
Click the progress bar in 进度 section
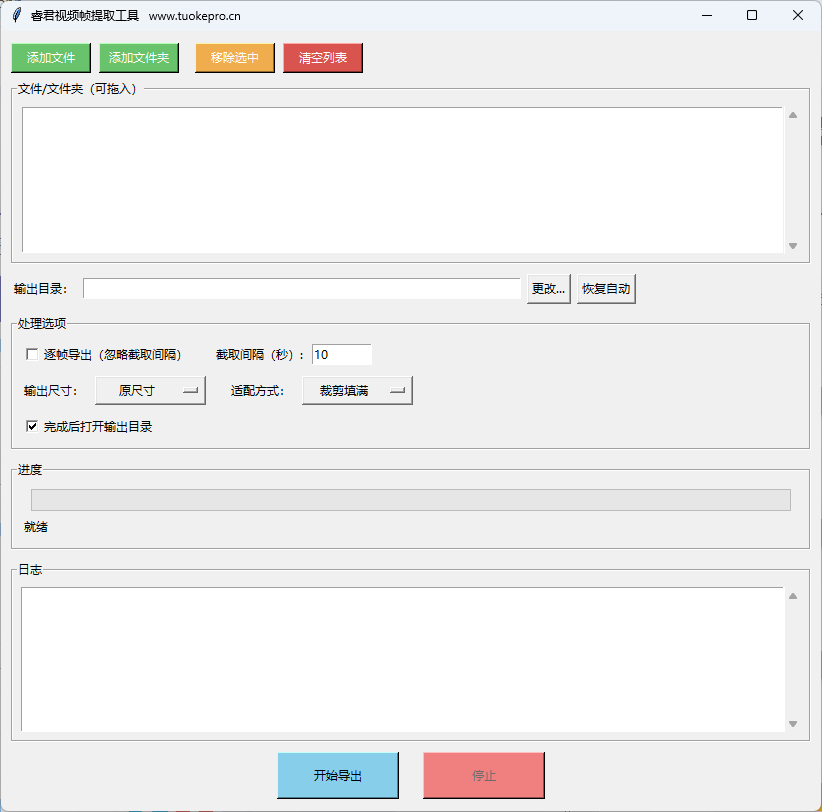410,500
